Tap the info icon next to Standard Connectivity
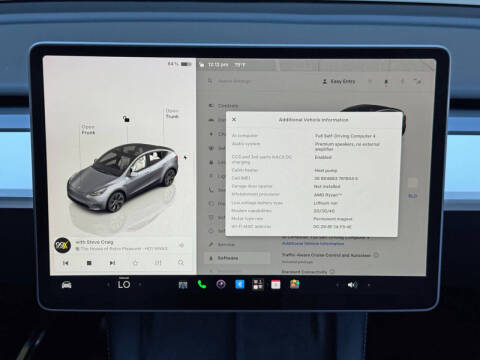The image size is (480, 360). click(x=332, y=272)
